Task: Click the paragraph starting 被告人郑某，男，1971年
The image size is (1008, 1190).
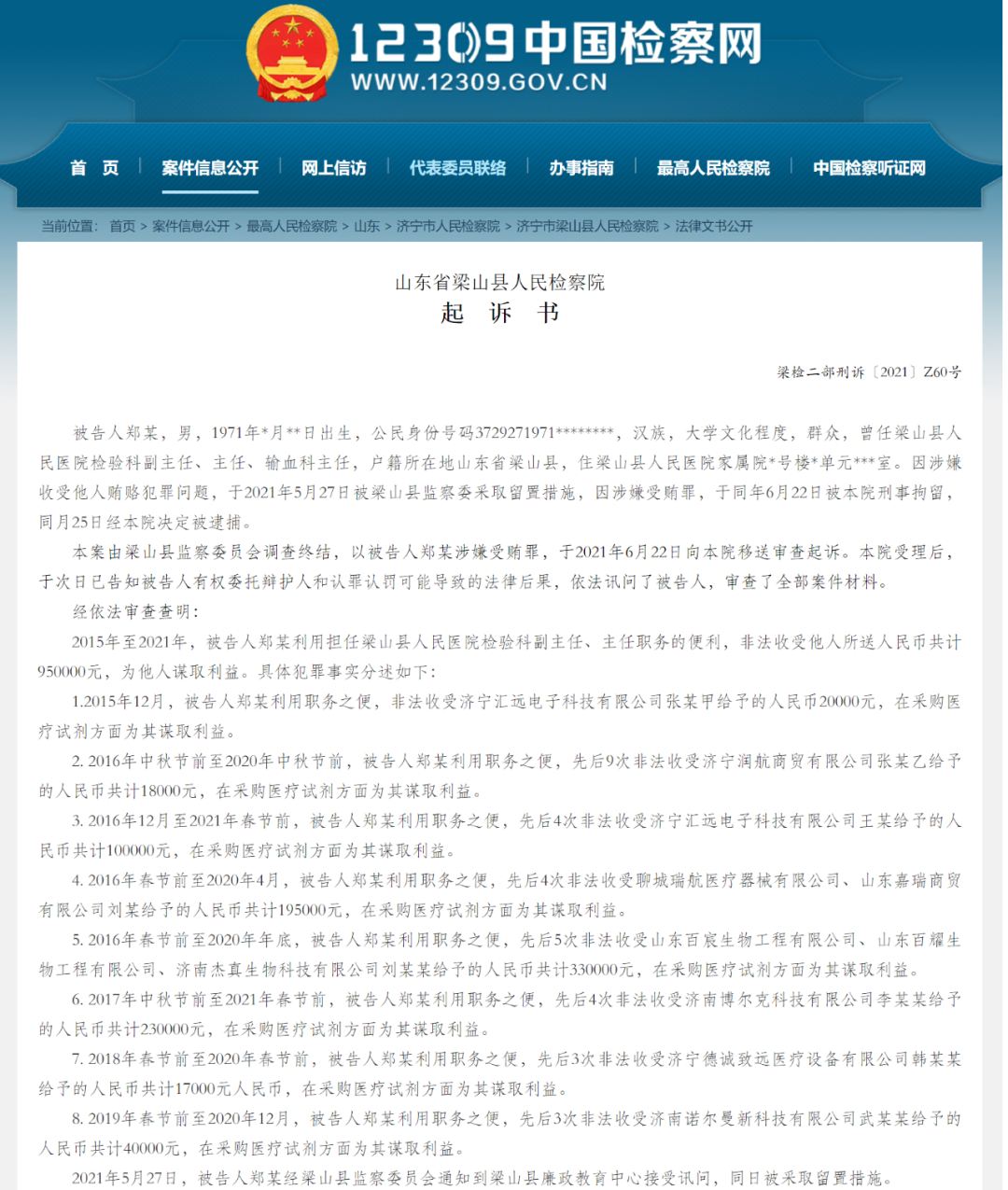Action: click(499, 477)
